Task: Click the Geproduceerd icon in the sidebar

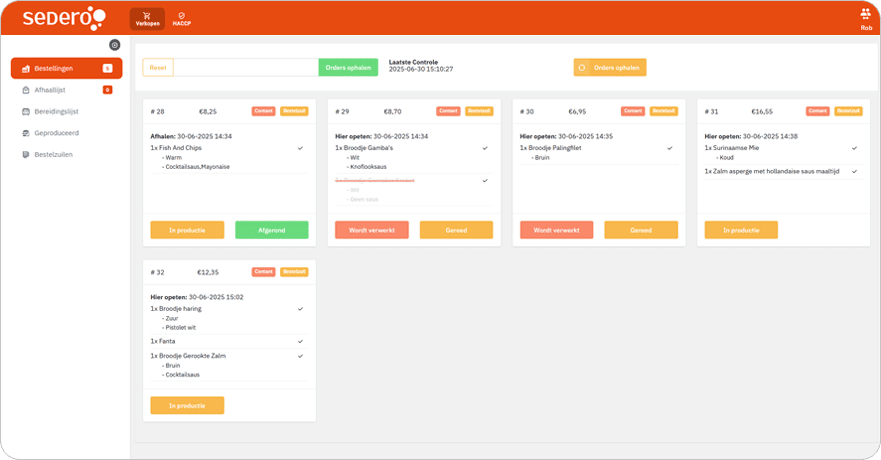Action: point(26,133)
